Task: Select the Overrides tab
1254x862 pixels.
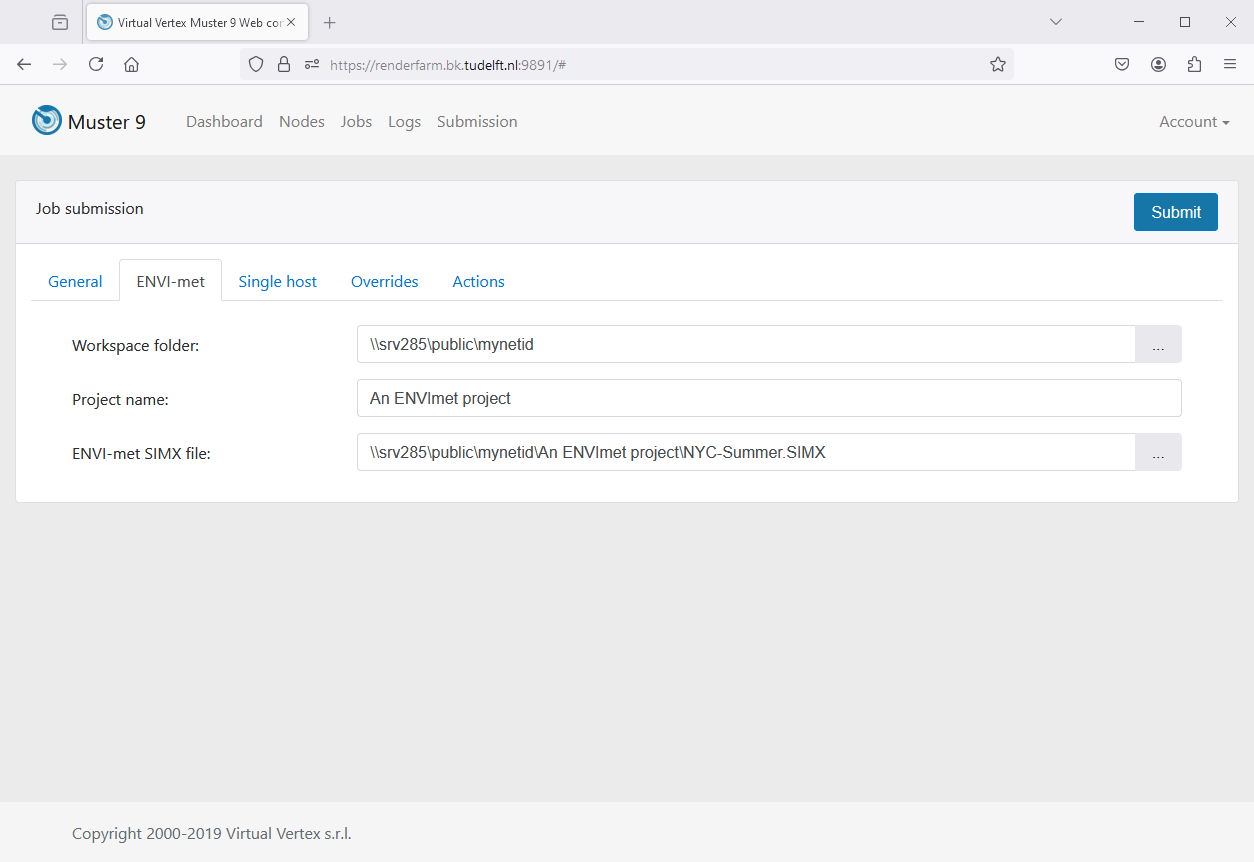Action: (384, 281)
